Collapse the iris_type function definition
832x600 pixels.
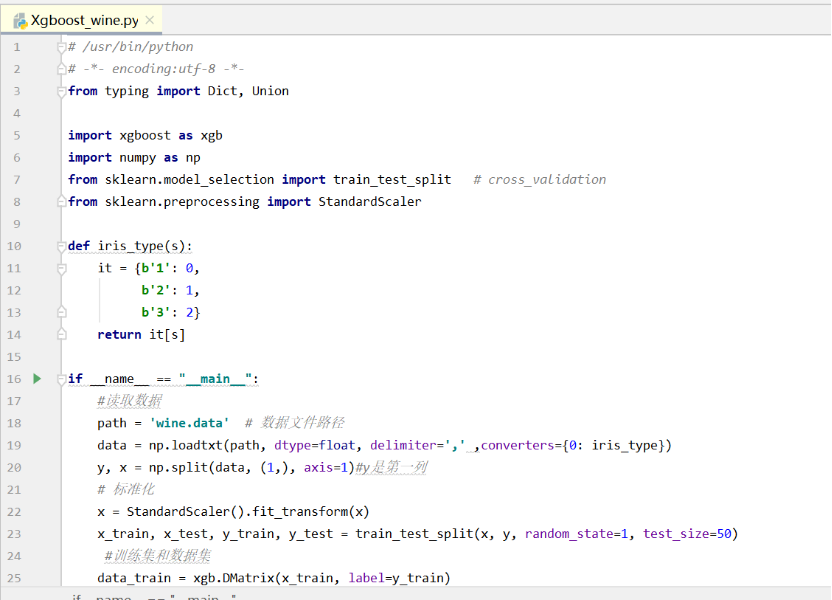point(60,245)
